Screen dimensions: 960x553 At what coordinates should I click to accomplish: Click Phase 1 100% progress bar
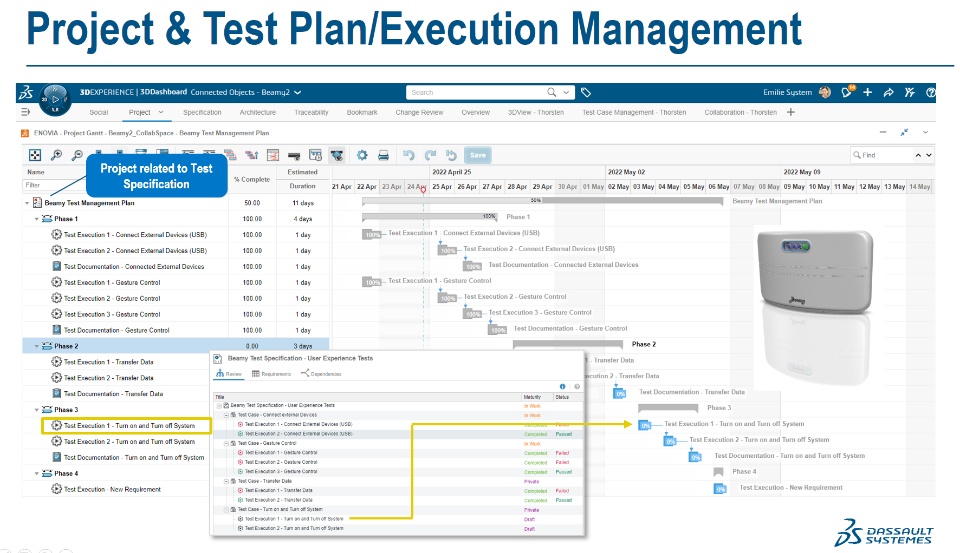(x=430, y=216)
